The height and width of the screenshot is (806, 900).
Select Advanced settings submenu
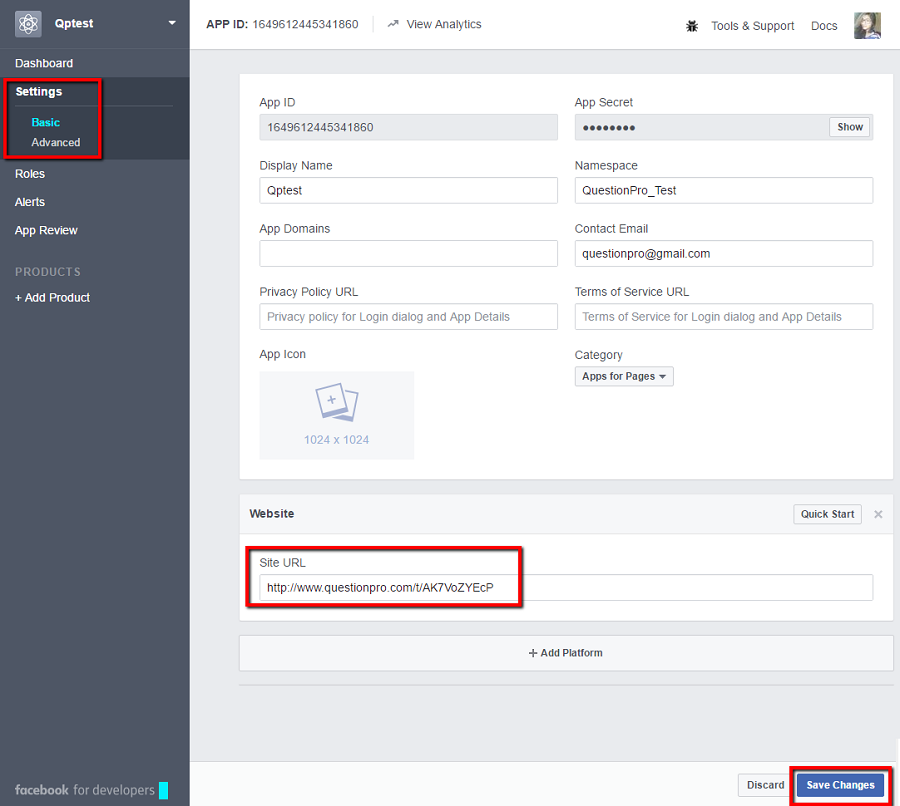(x=56, y=142)
